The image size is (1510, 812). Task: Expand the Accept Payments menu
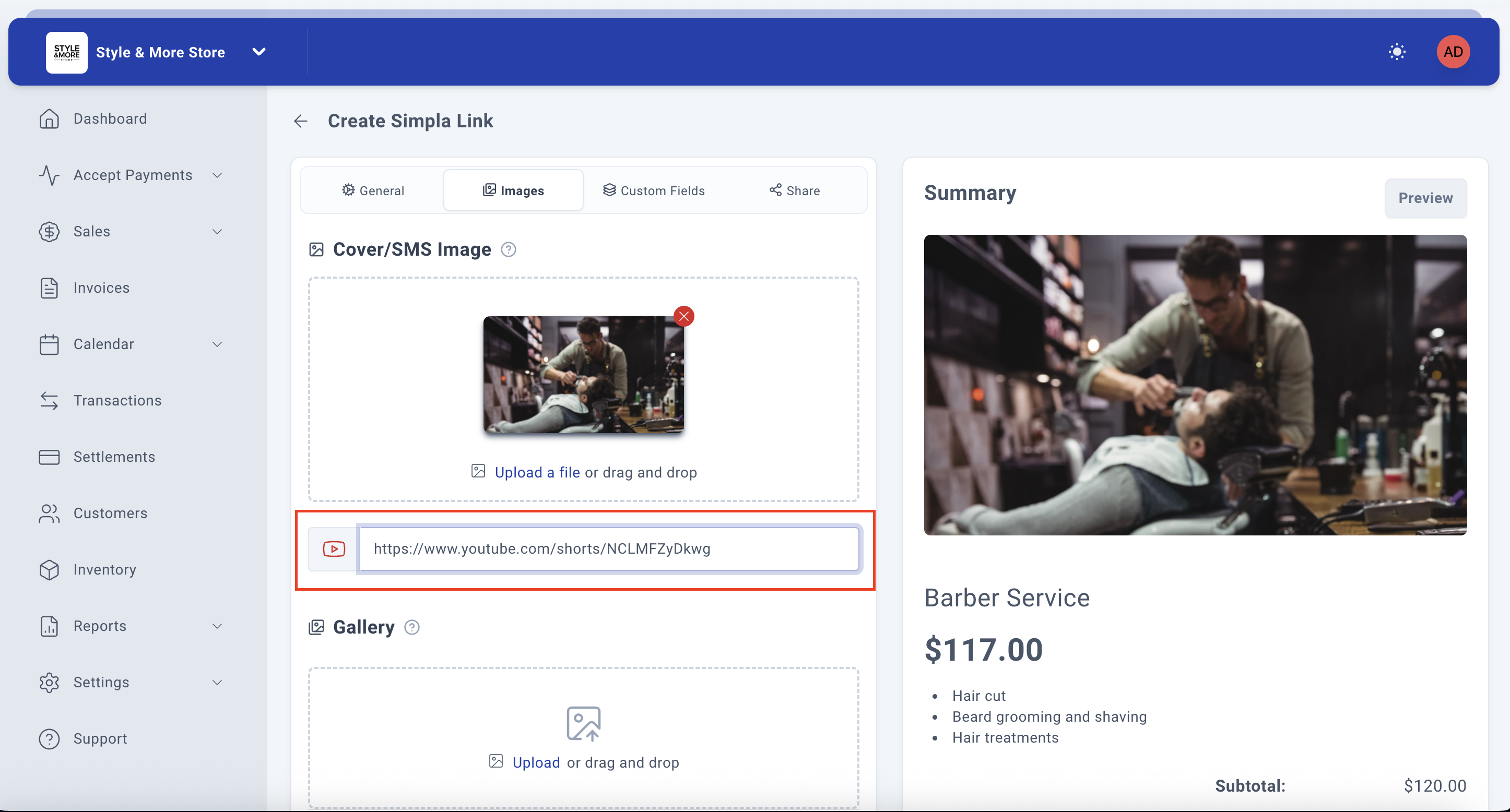[x=133, y=175]
